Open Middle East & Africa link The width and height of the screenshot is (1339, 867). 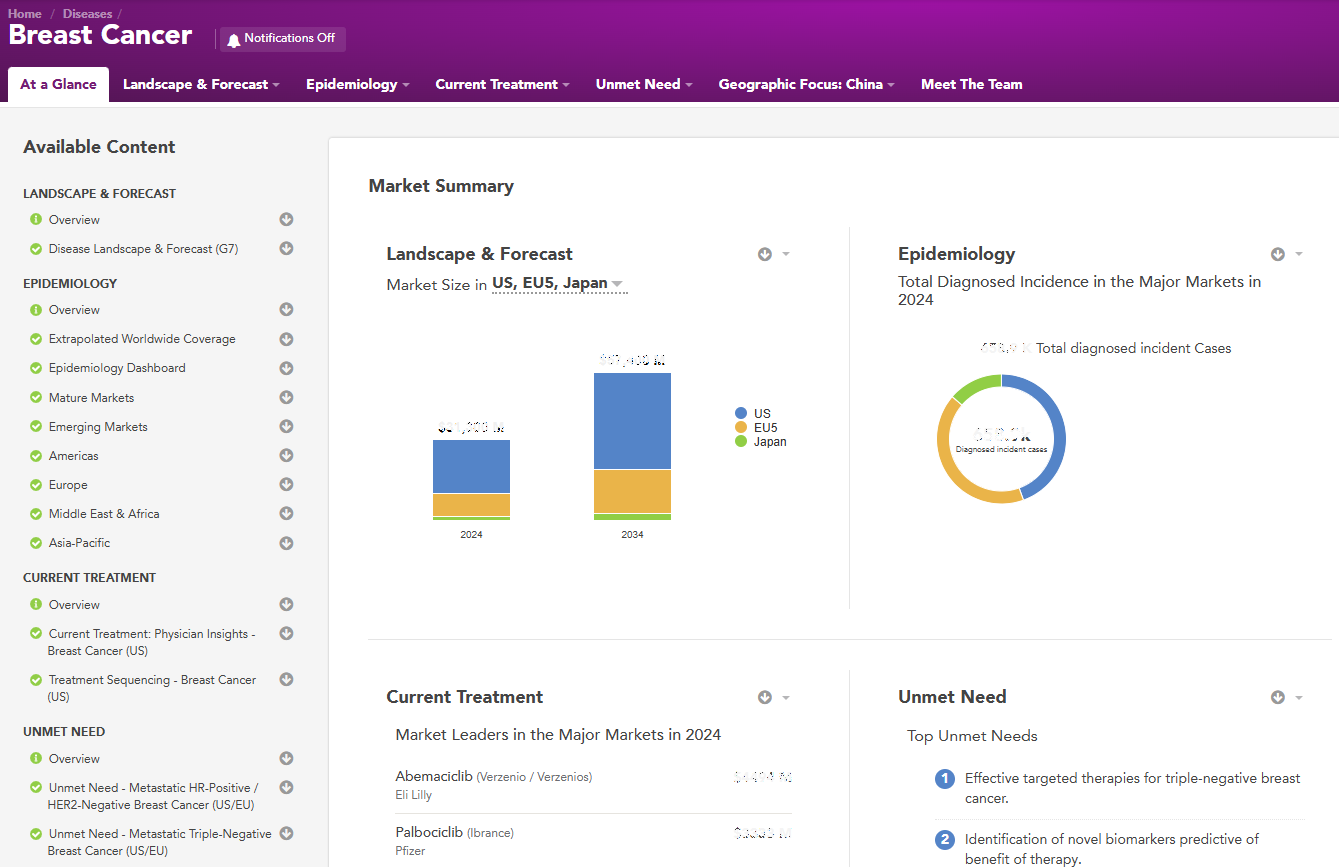pyautogui.click(x=104, y=514)
